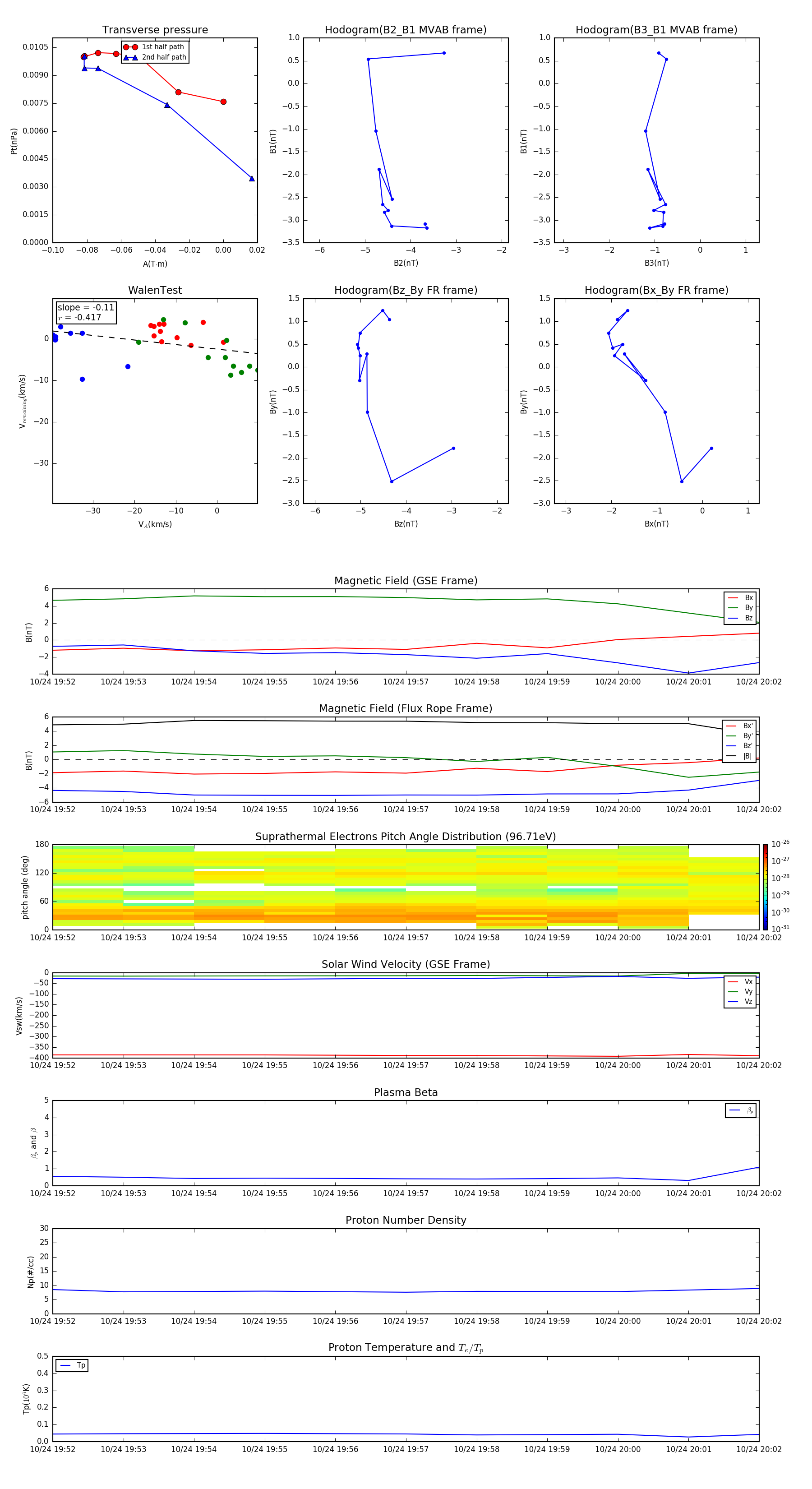Click the 'Plasma Beta' plot title
This screenshot has width=812, height=1489.
406,1092
